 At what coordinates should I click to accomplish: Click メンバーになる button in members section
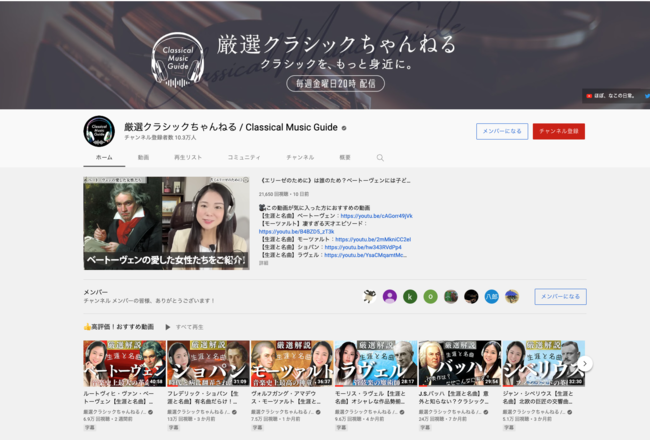point(560,297)
